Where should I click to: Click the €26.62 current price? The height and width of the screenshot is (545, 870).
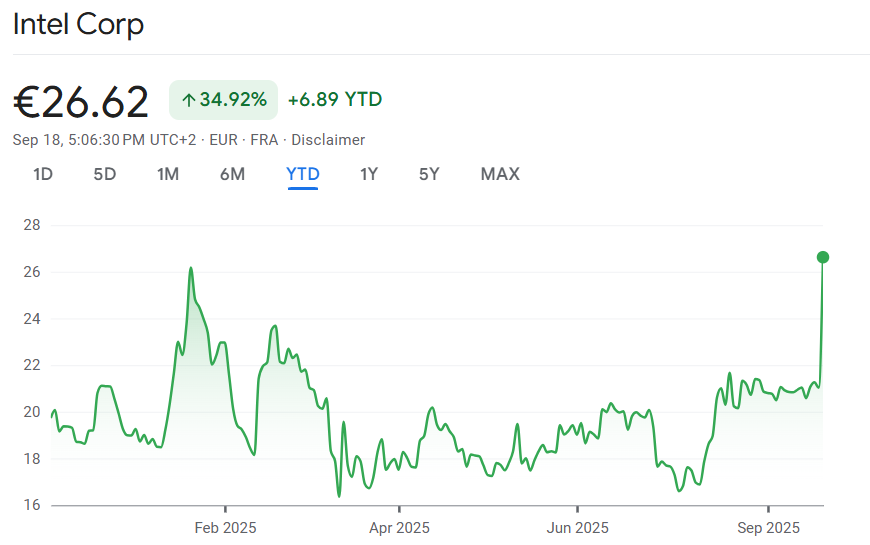(x=81, y=101)
